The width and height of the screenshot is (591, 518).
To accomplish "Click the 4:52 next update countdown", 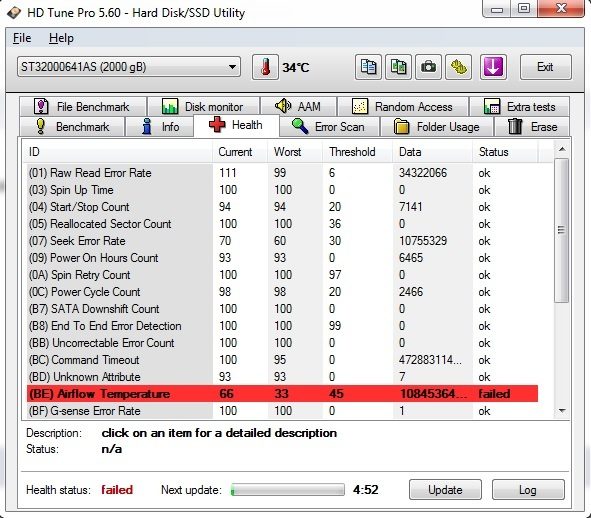I will (x=366, y=490).
